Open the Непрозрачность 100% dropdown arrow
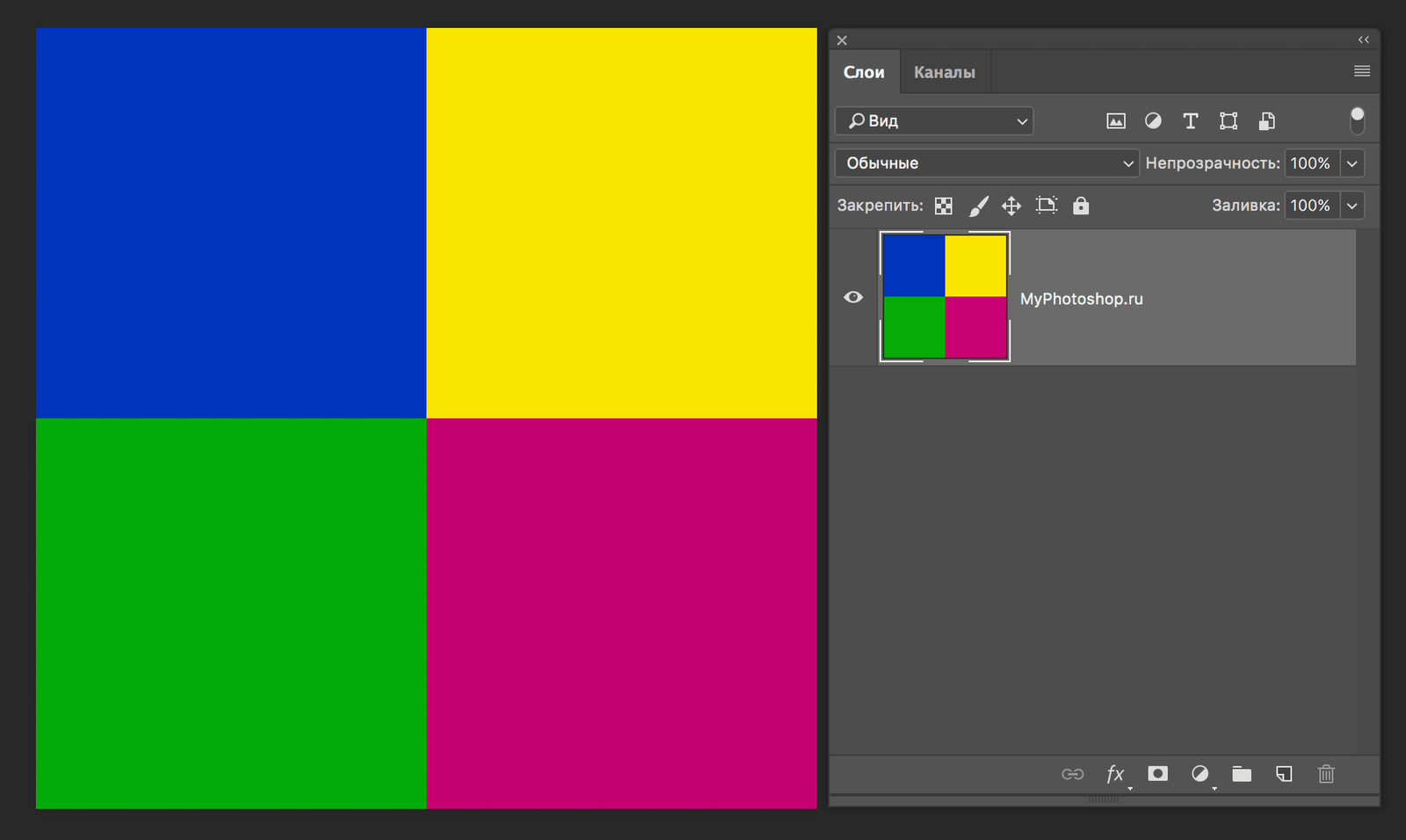Screen dimensions: 1406x840 pos(1352,163)
